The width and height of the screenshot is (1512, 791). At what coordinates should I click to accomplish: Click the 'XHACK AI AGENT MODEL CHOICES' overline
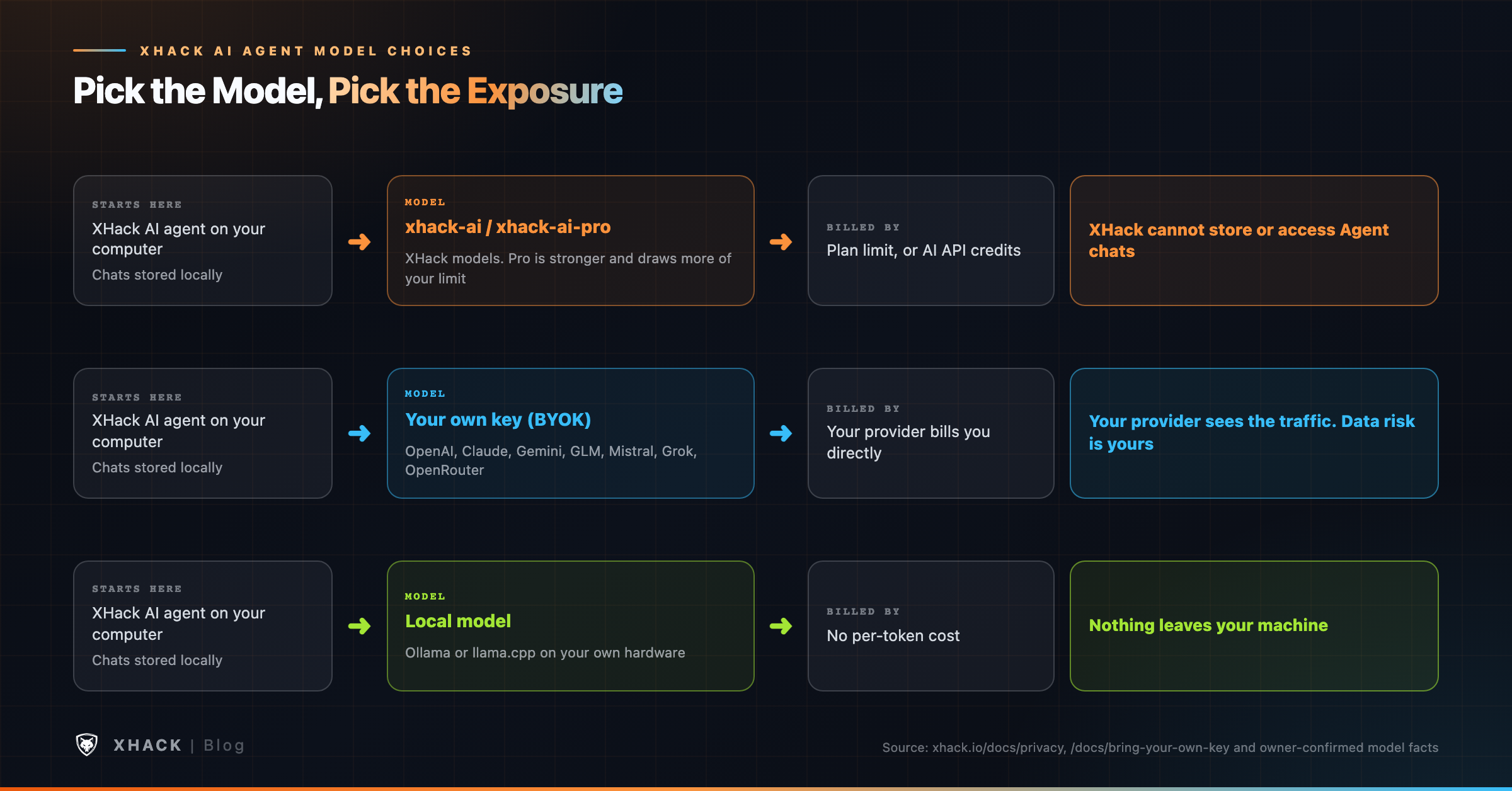click(306, 51)
